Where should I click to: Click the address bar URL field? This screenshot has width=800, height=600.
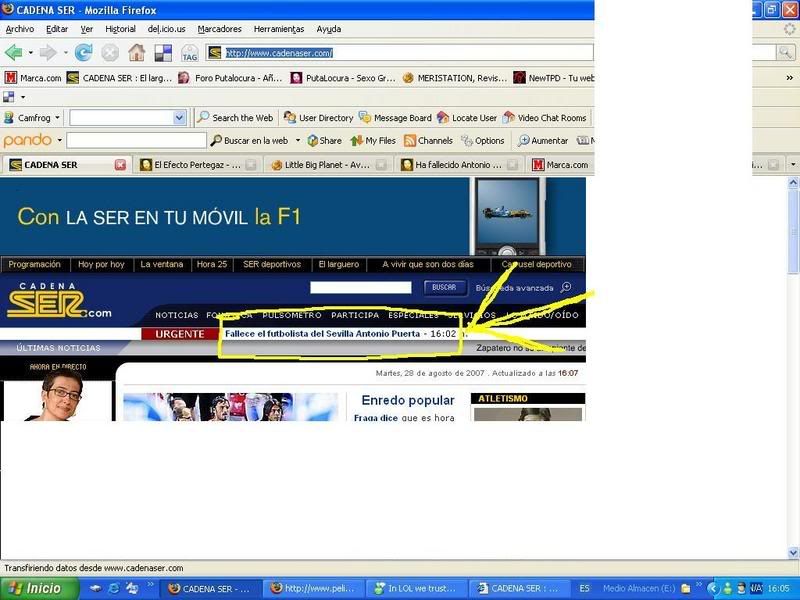click(x=399, y=53)
